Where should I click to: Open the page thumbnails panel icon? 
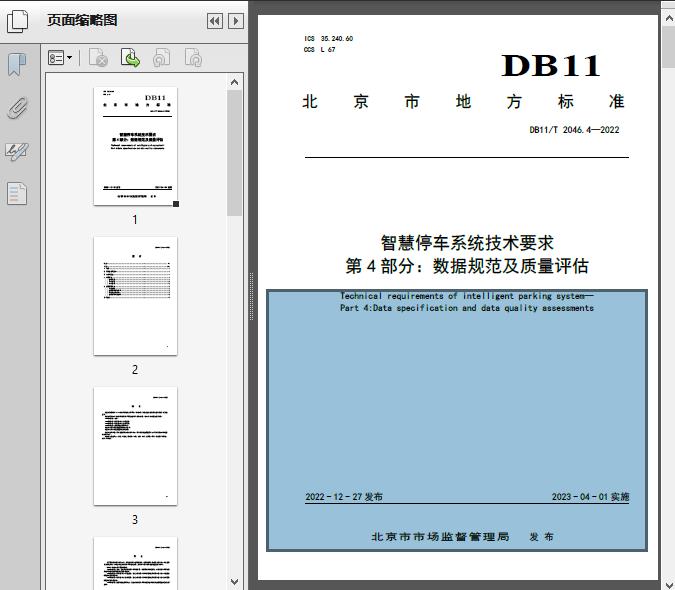pyautogui.click(x=18, y=21)
